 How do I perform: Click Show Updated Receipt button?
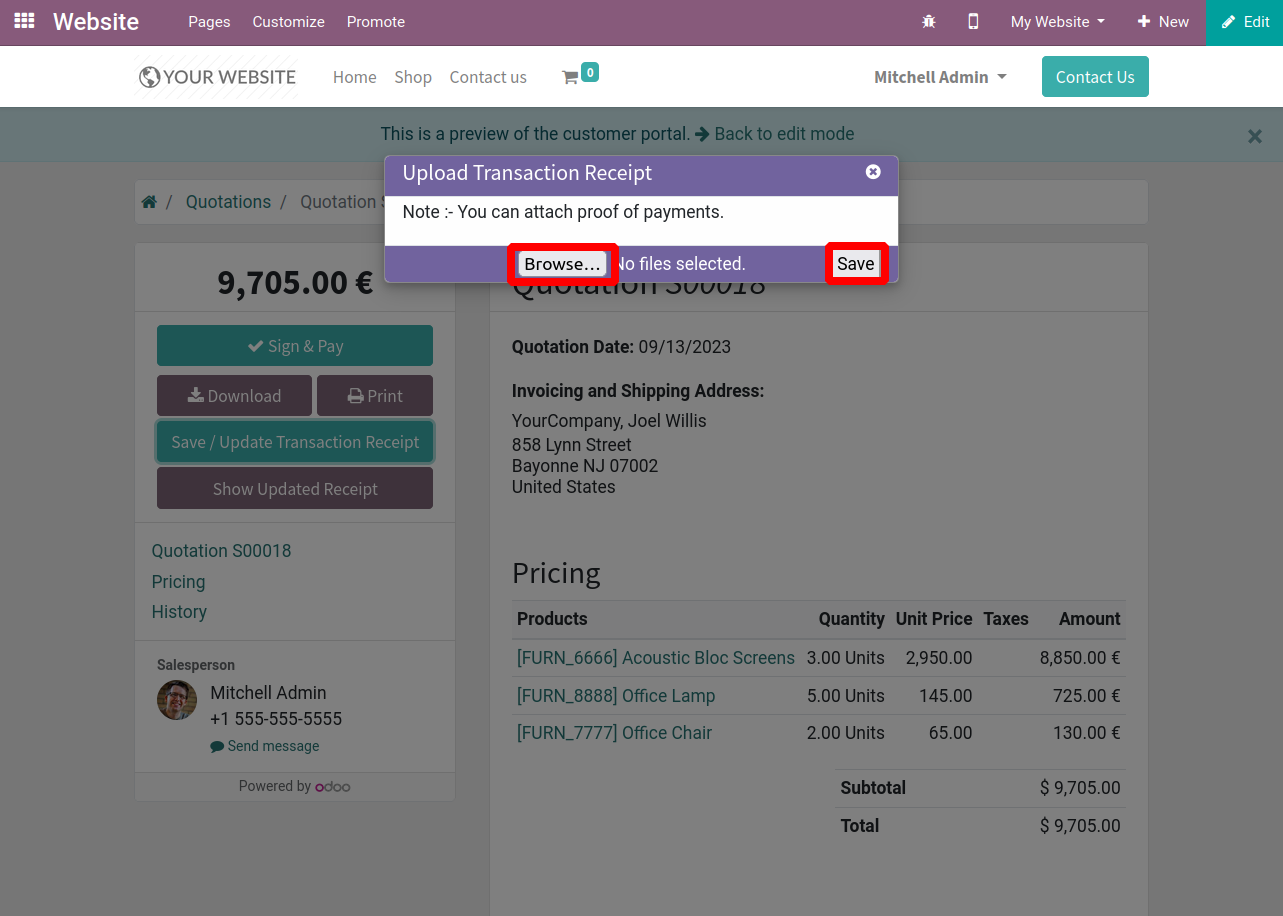(x=295, y=489)
